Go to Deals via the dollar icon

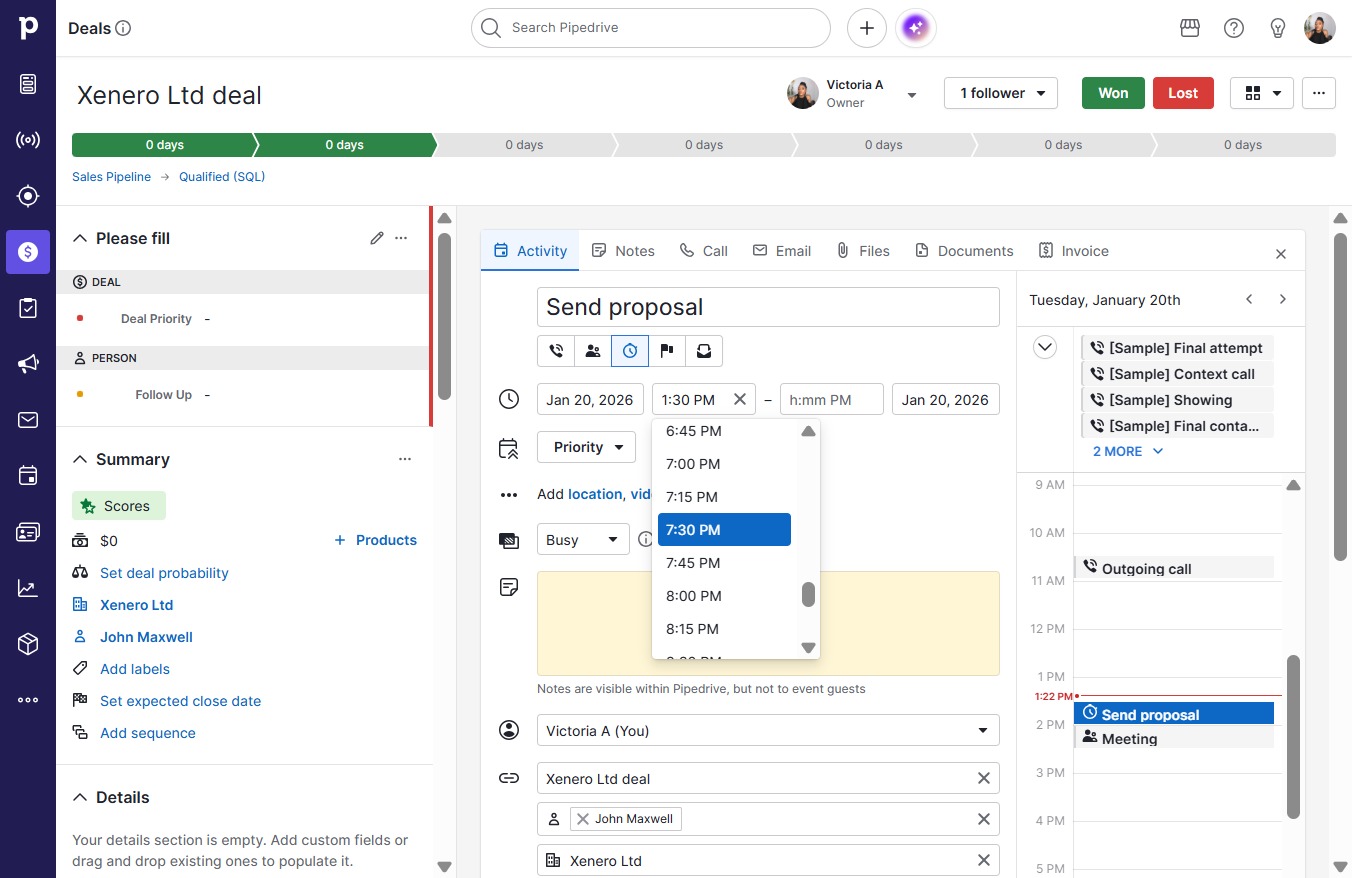tap(28, 252)
